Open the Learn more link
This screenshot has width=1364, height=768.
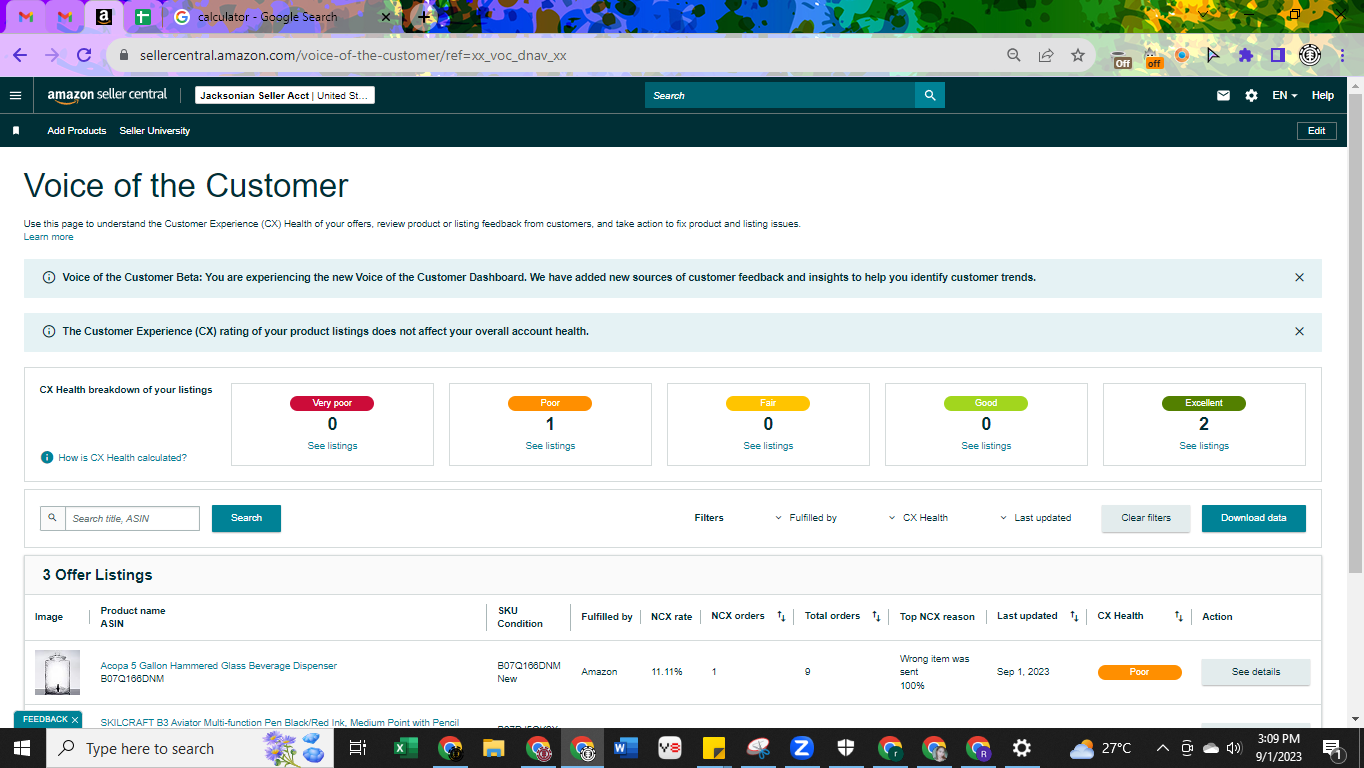coord(49,237)
